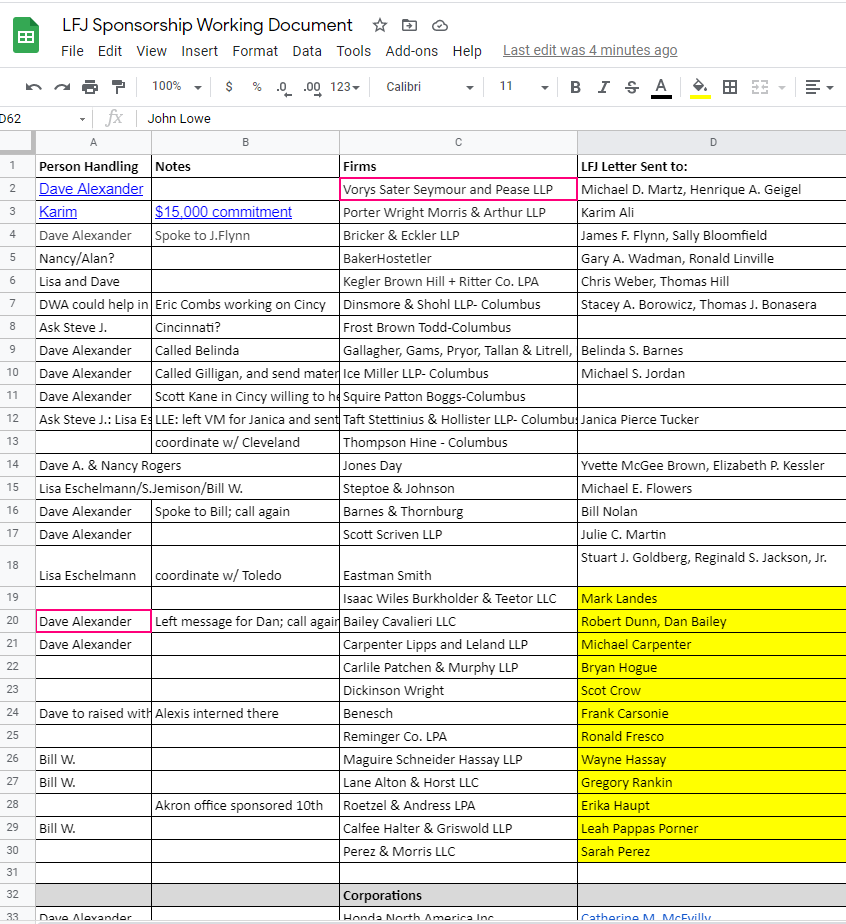846x924 pixels.
Task: Open the more number formats 123 dropdown
Action: (x=345, y=87)
